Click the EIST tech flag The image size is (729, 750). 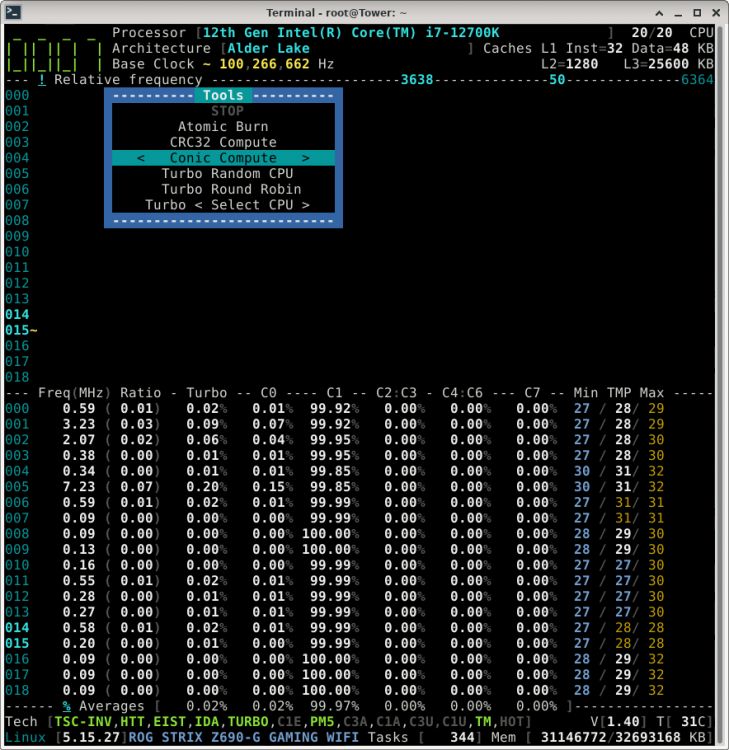pos(169,722)
